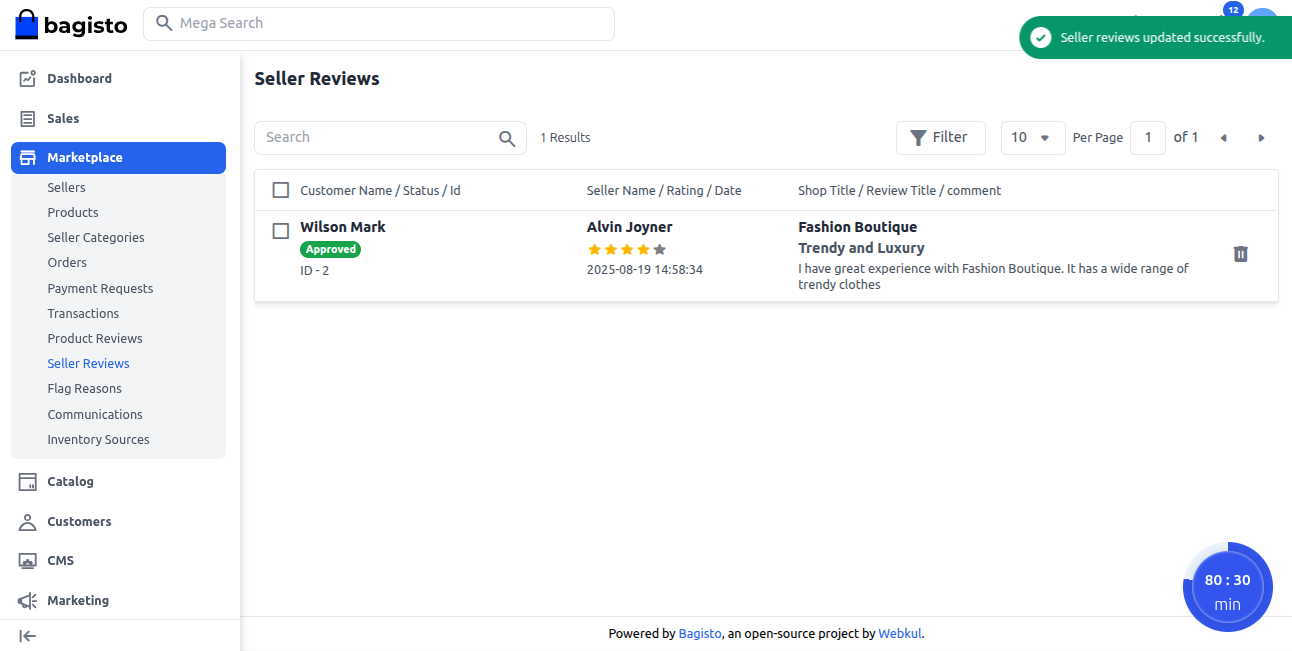Open the Marketing section

click(76, 600)
